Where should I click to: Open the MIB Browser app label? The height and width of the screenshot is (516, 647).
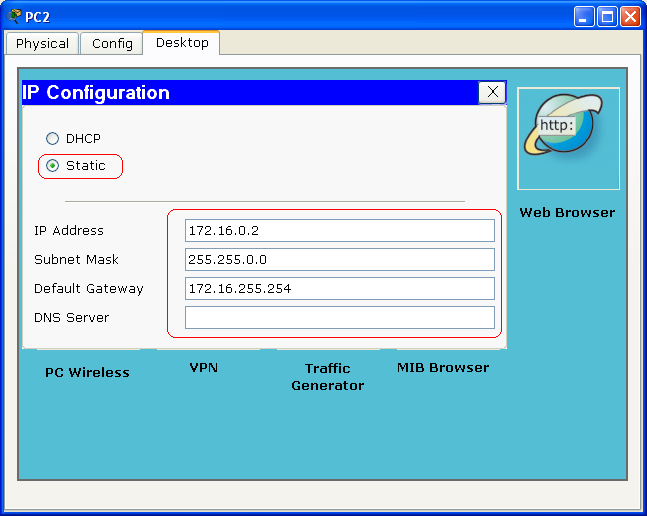click(x=443, y=368)
